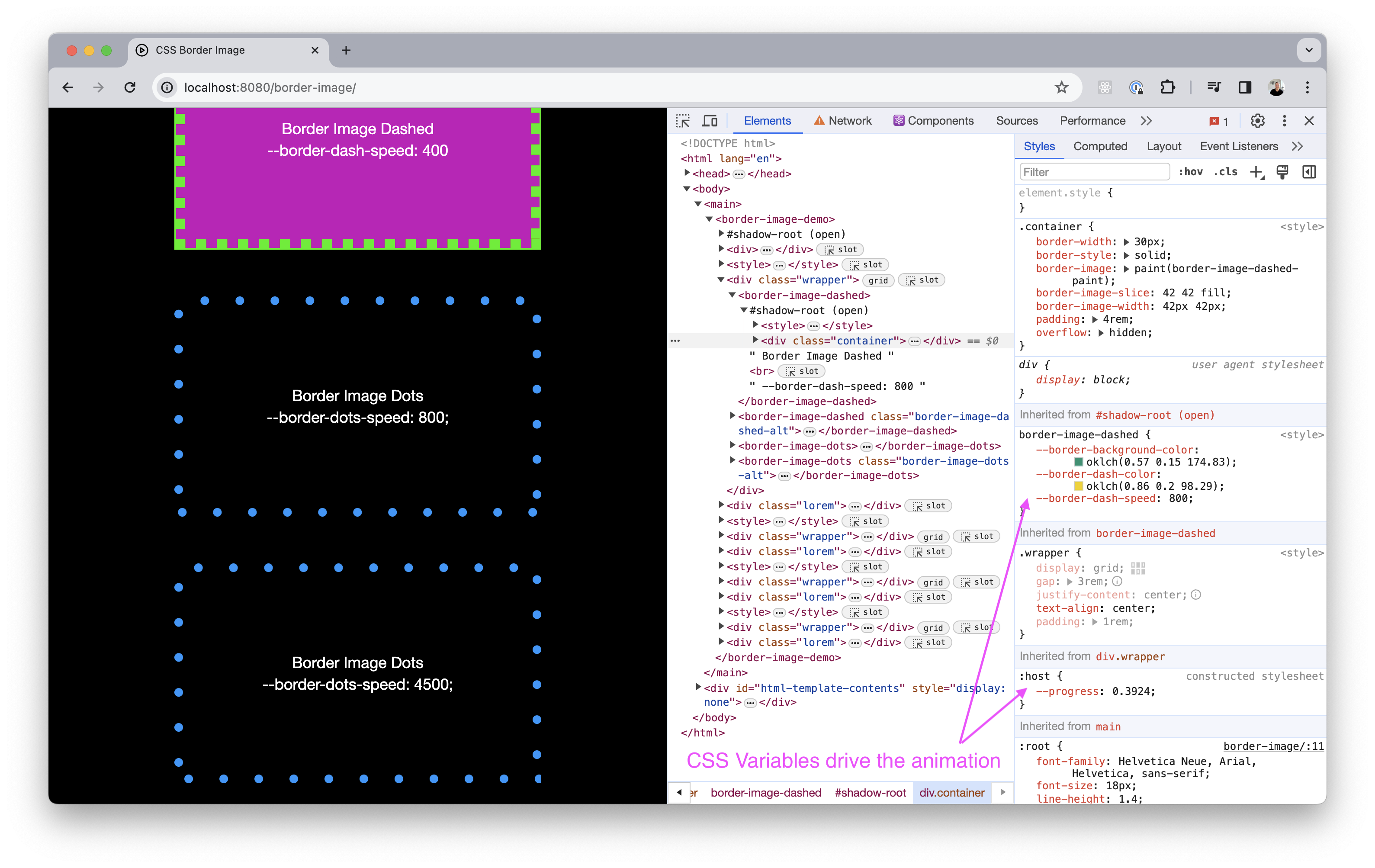Screen dimensions: 1375x868
Task: Open the DevTools three-dot customization menu
Action: (x=1284, y=120)
